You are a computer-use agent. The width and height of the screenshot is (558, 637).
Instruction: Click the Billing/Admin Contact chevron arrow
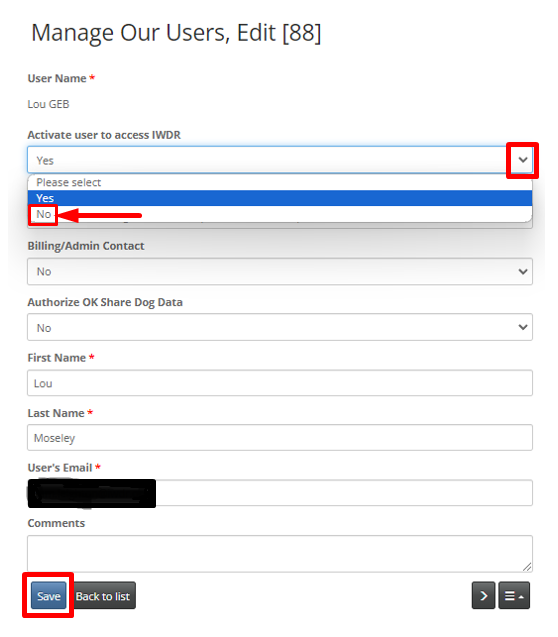click(x=523, y=271)
